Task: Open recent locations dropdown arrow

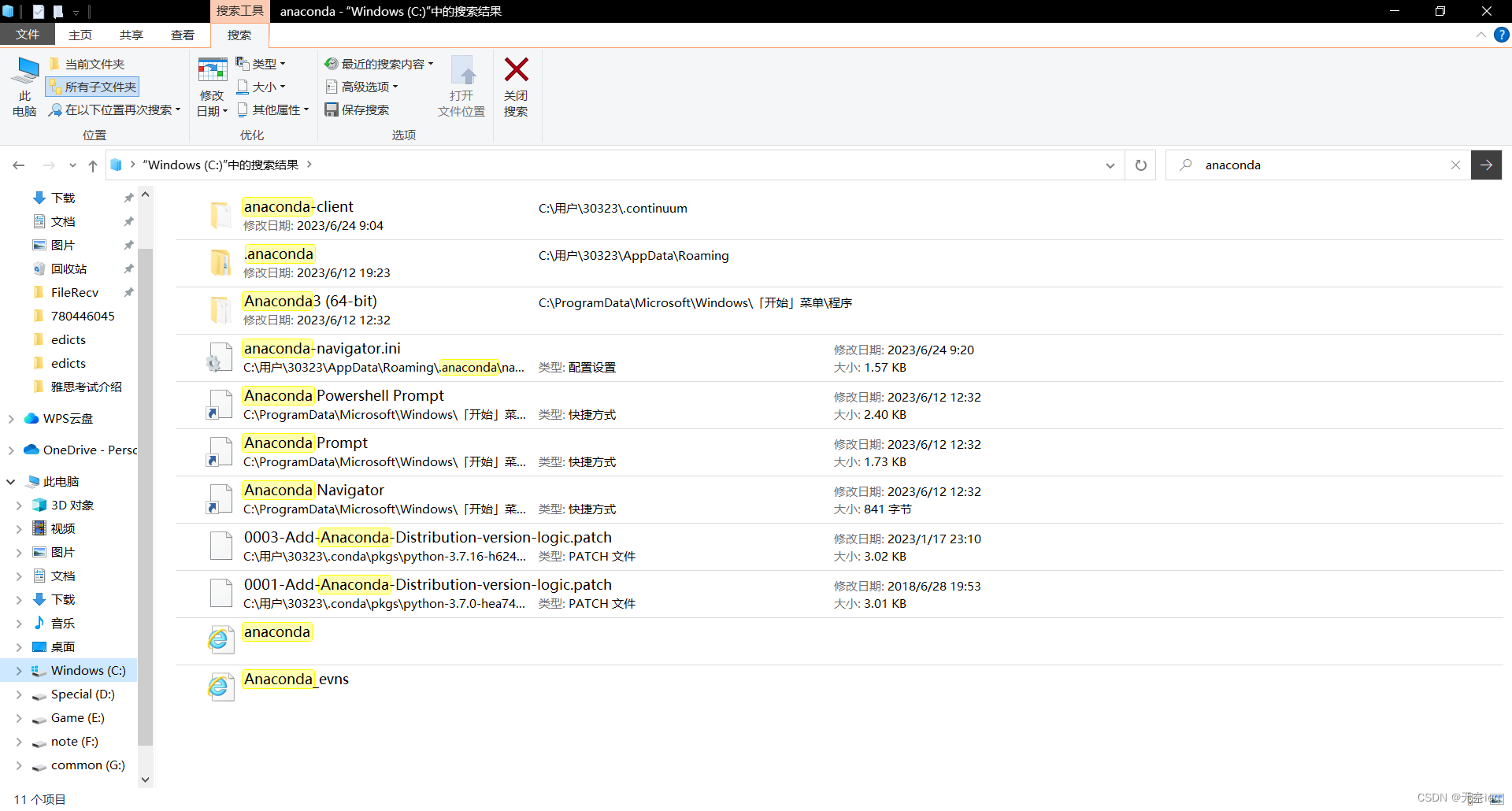Action: click(x=72, y=165)
